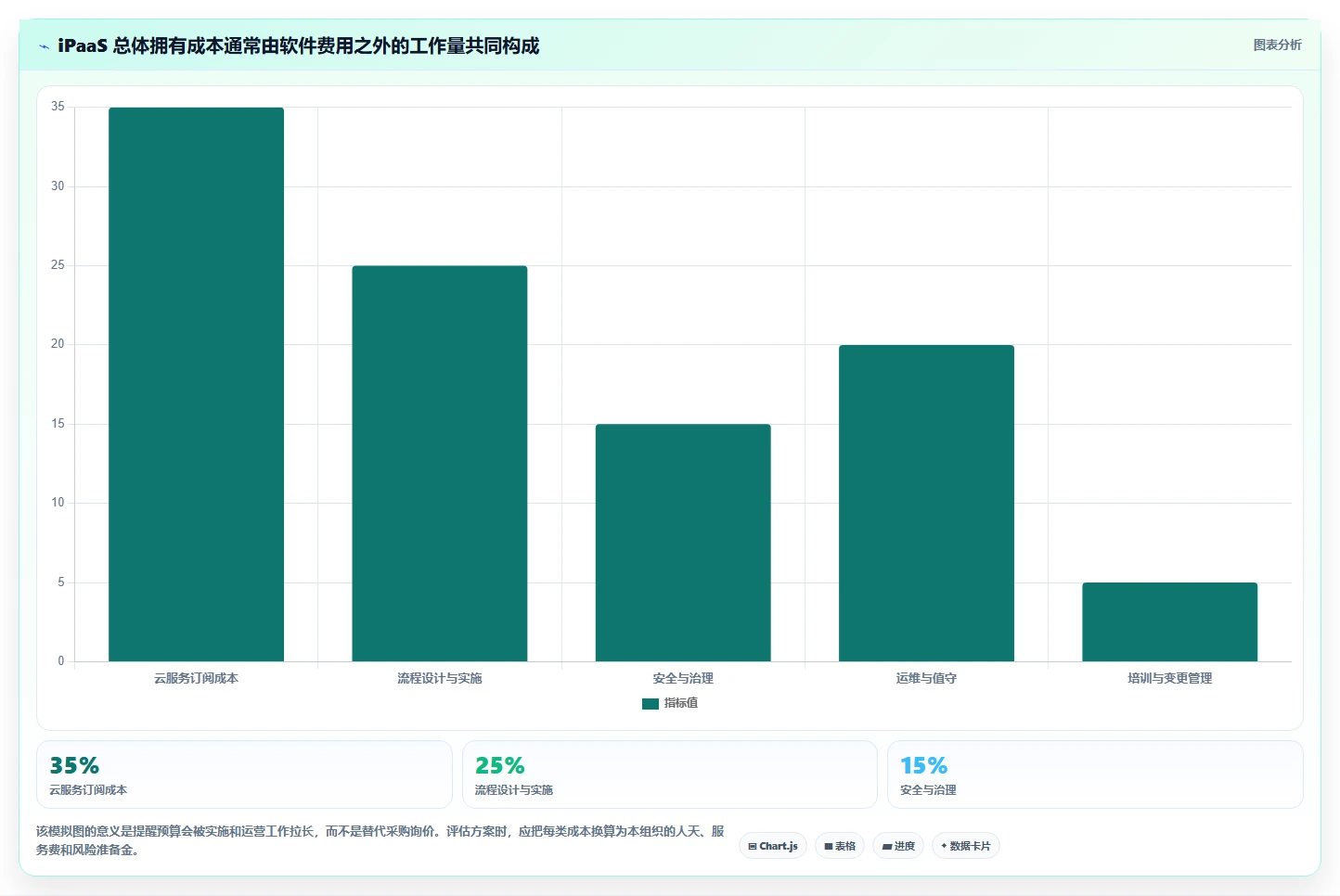
Task: Click the 数据卡片 tag chip
Action: (965, 846)
